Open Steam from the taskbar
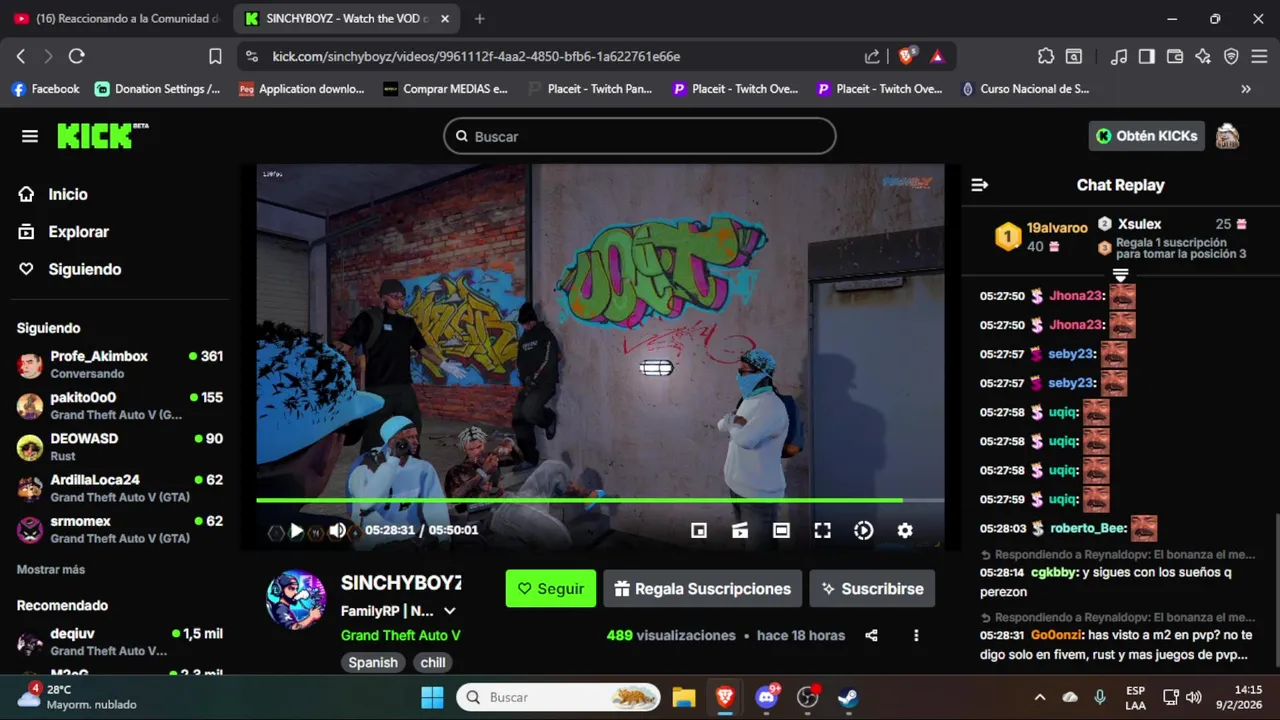This screenshot has width=1280, height=720. coord(847,697)
